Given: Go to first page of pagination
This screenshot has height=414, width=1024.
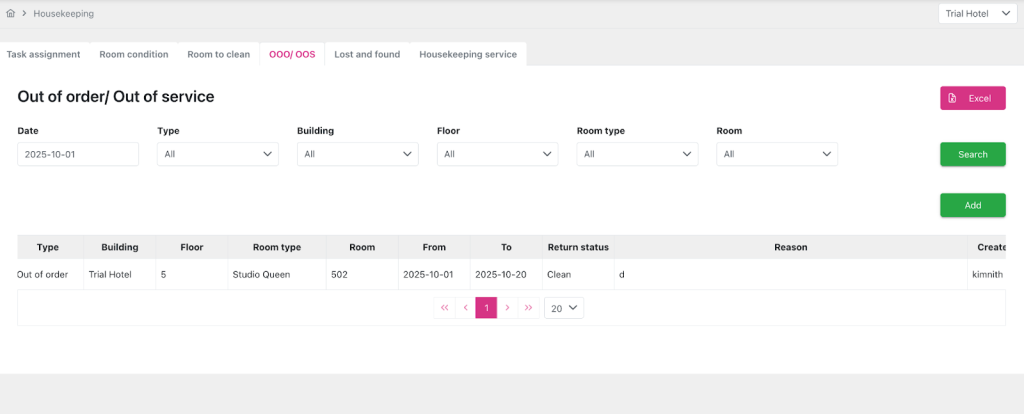Looking at the screenshot, I should [x=444, y=308].
